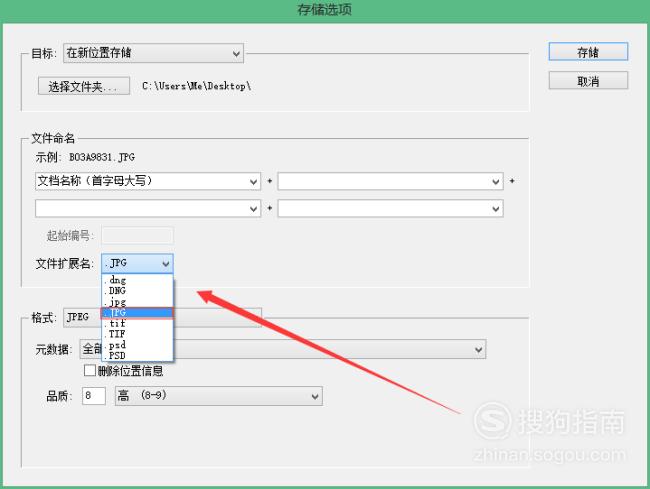Click the 取消 cancel button
Image resolution: width=650 pixels, height=489 pixels.
point(588,80)
